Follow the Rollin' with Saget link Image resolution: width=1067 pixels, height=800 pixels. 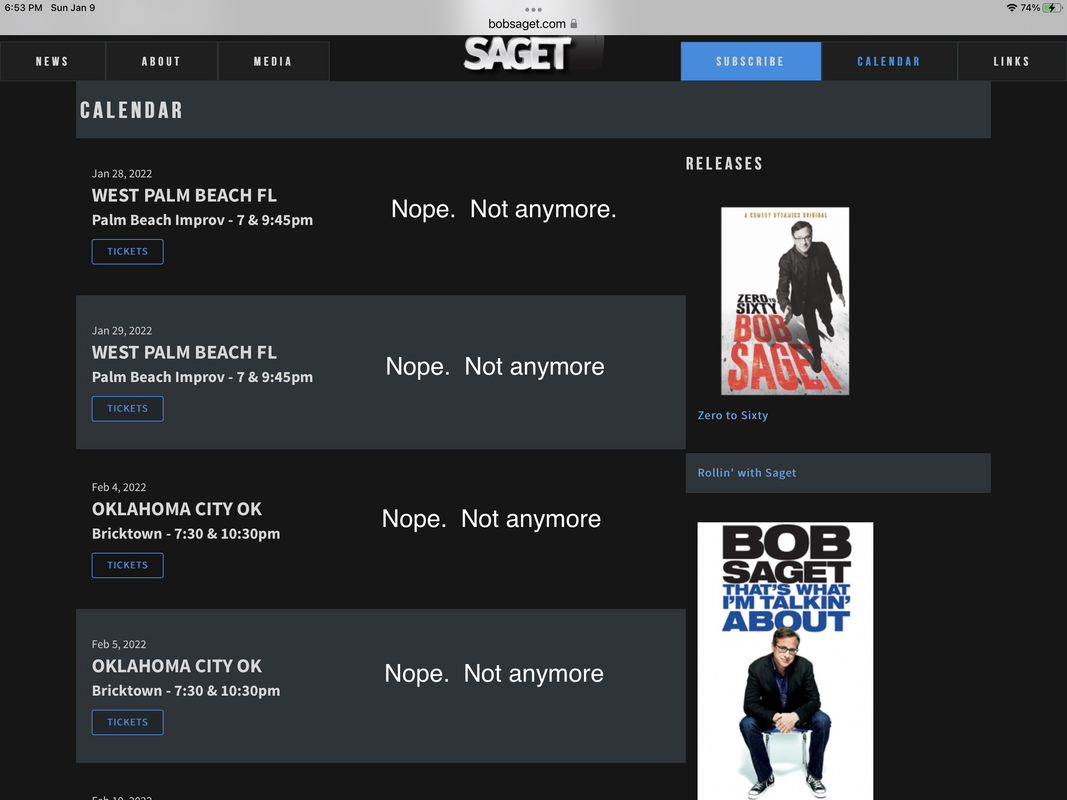coord(746,473)
